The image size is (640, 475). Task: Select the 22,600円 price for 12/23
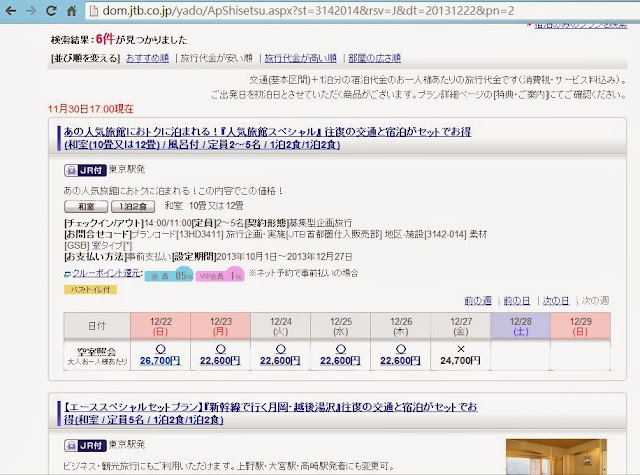tap(220, 361)
